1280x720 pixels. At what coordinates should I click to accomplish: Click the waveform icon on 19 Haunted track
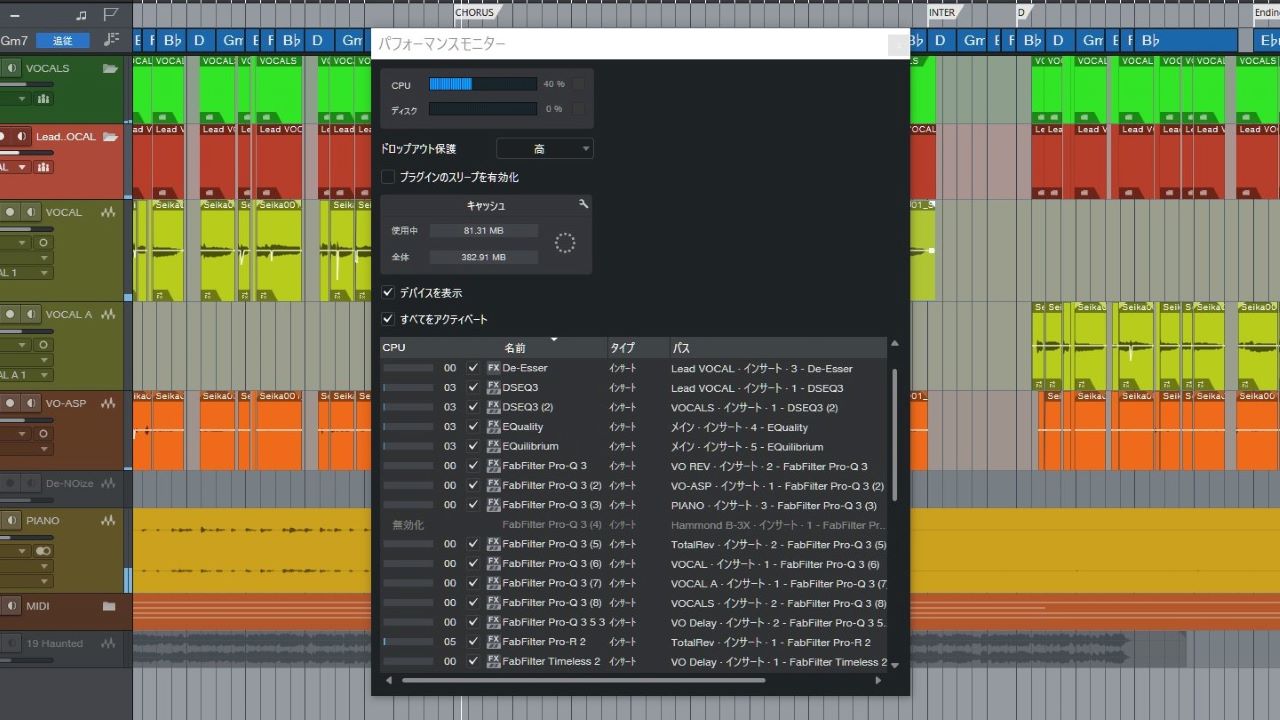(x=108, y=644)
